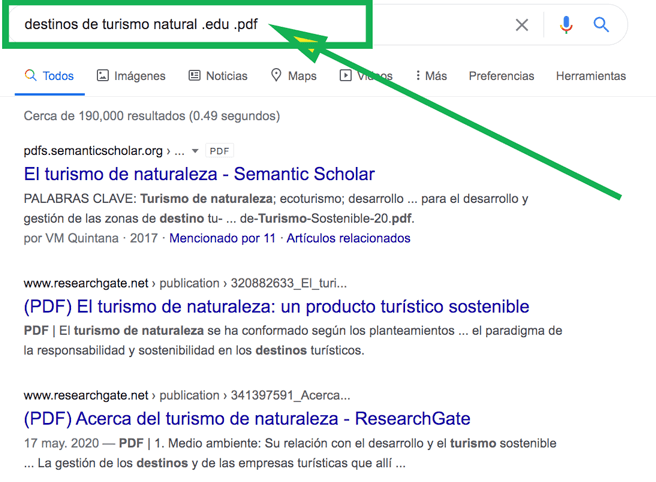Click the Cerca de 190,000 resultados text
This screenshot has width=656, height=482.
tap(151, 116)
